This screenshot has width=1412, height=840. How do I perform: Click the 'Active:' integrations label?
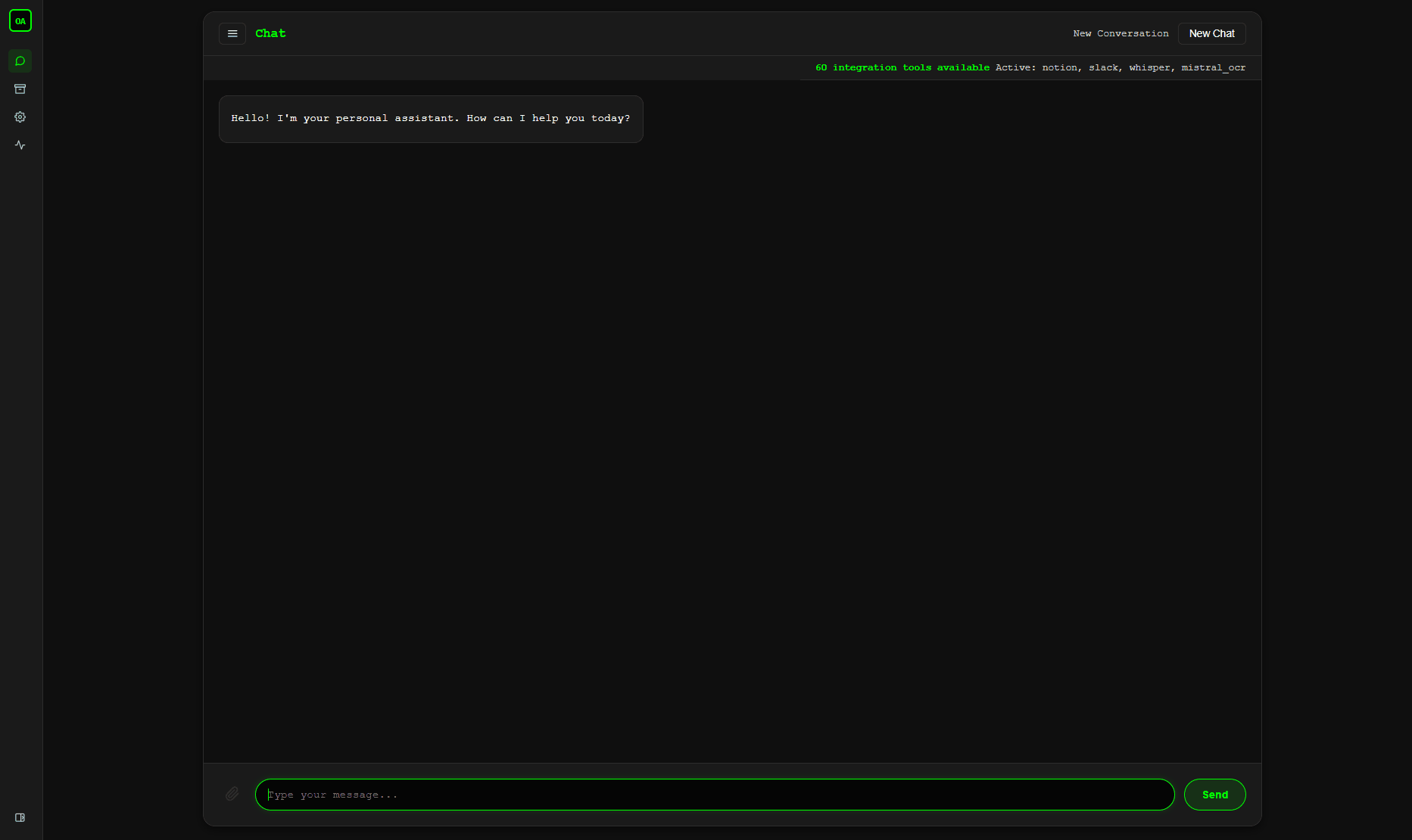[1015, 67]
